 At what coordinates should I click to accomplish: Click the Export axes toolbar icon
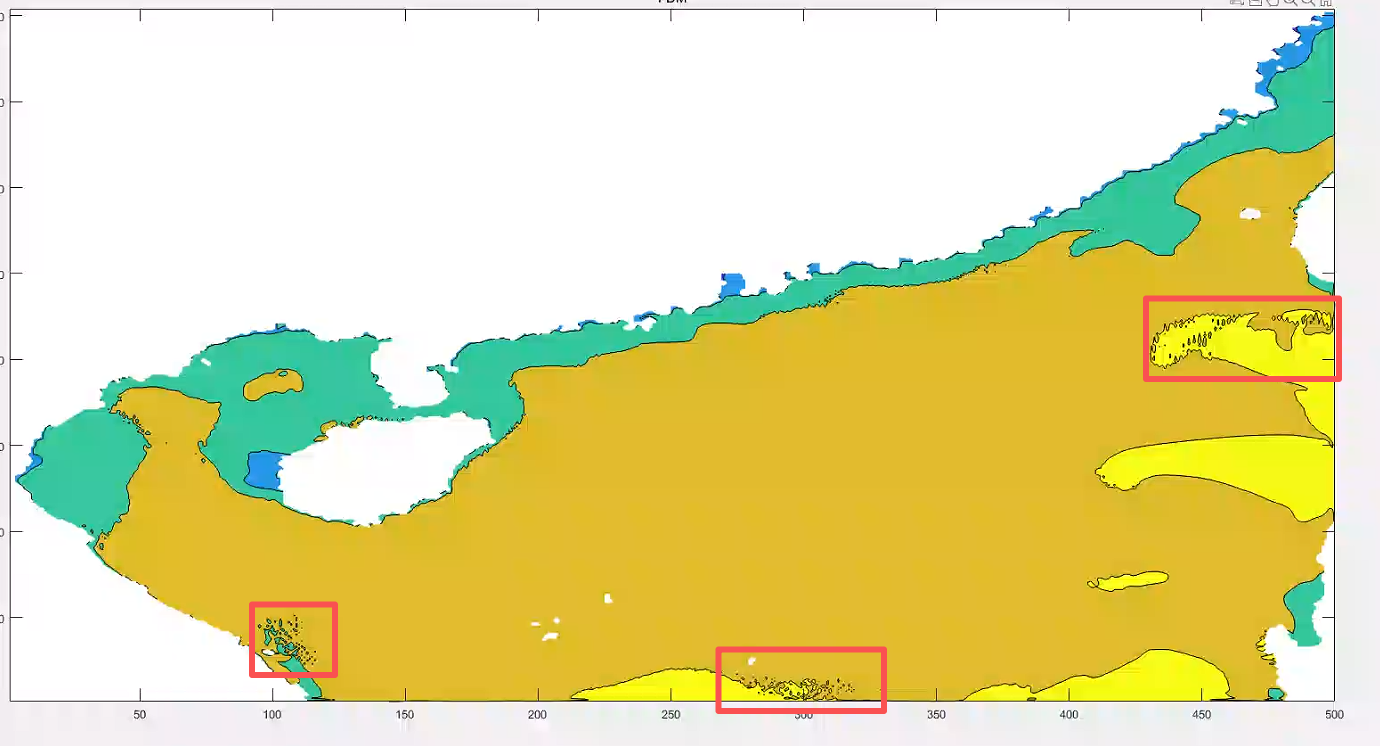click(x=1236, y=3)
